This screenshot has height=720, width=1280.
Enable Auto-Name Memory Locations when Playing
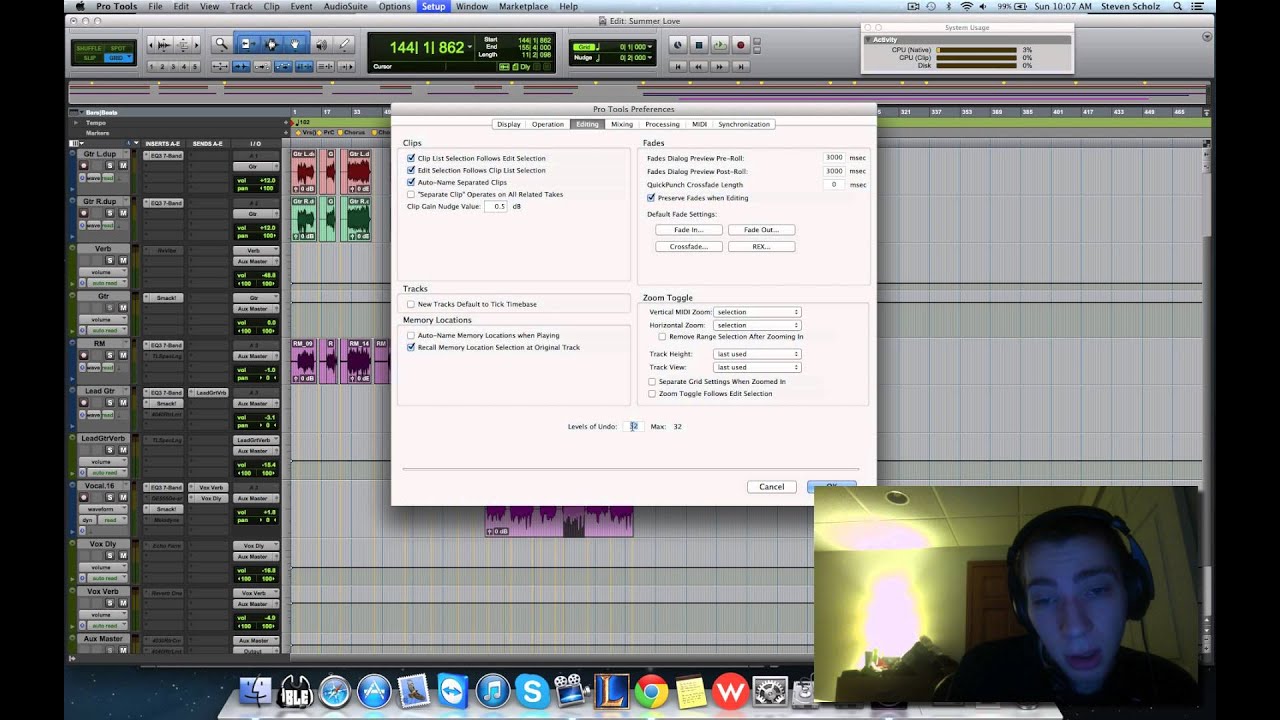point(411,335)
